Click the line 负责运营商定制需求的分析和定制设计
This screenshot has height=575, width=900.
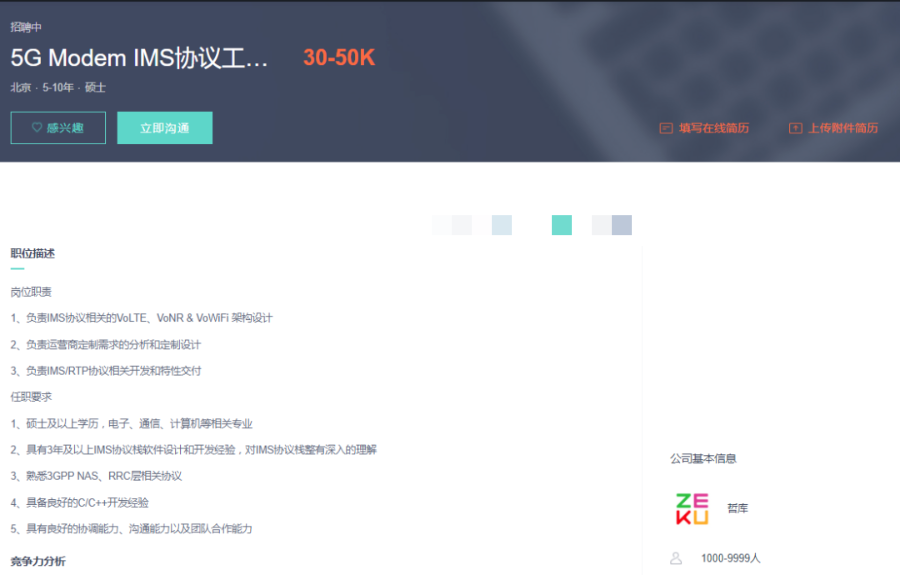tap(106, 344)
